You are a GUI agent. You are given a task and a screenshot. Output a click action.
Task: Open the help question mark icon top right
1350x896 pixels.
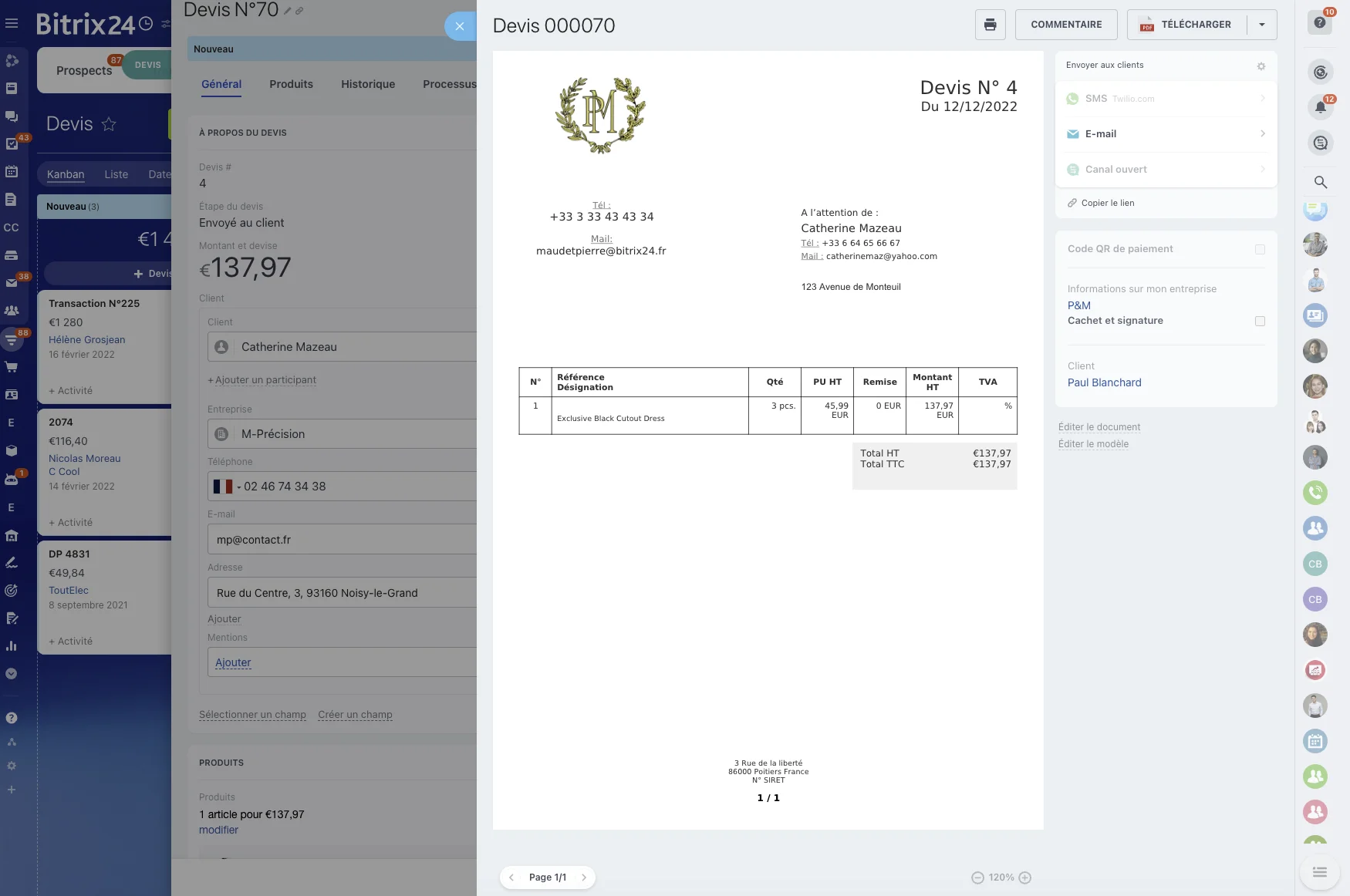click(1320, 22)
